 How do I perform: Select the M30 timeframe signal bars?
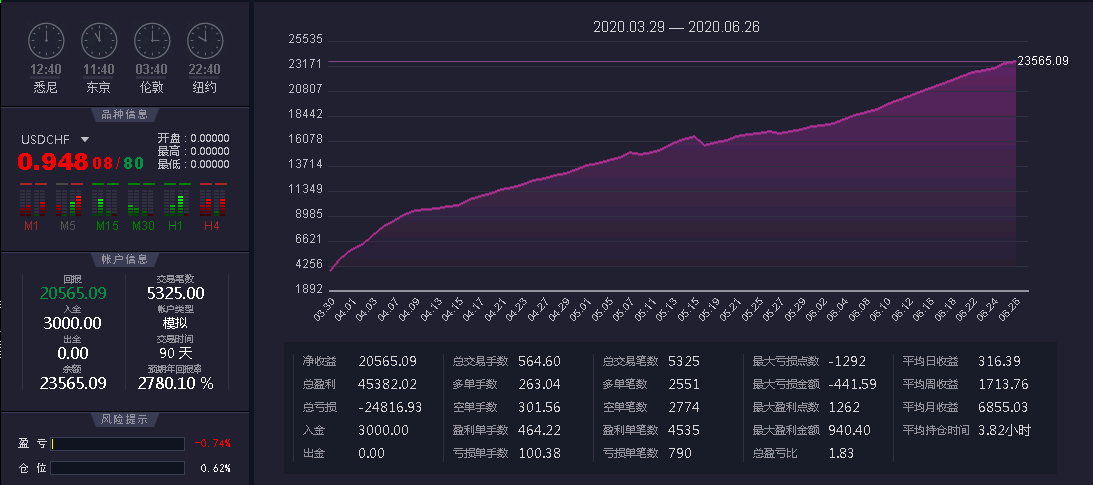click(141, 200)
